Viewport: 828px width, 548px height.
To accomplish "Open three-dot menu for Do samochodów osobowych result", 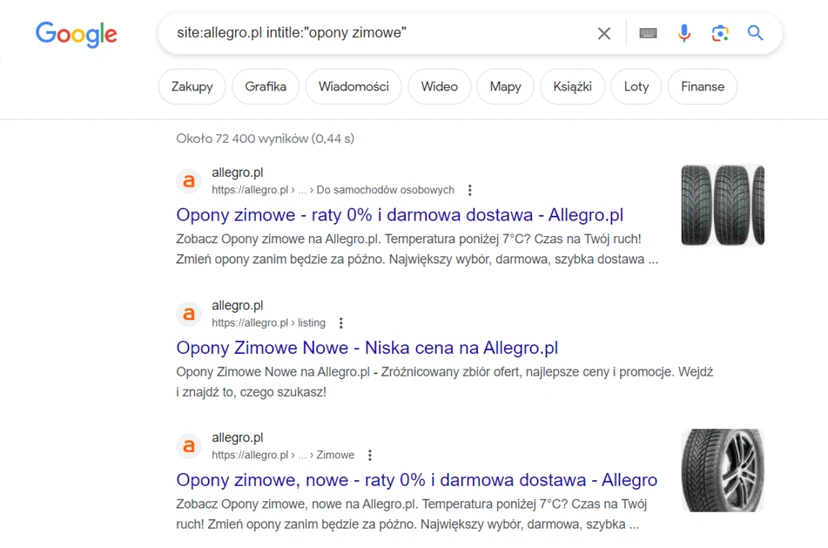I will [469, 190].
